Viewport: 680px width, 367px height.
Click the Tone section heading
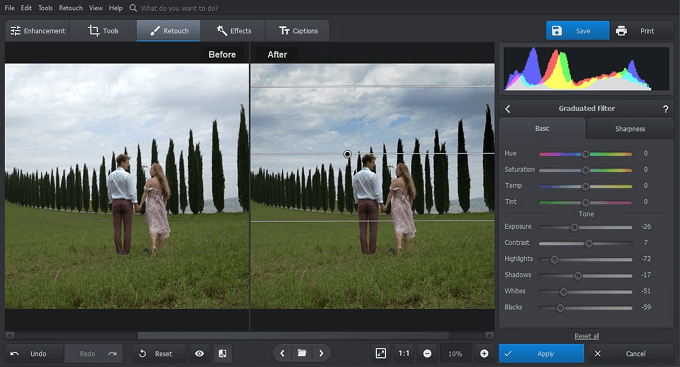[x=586, y=214]
